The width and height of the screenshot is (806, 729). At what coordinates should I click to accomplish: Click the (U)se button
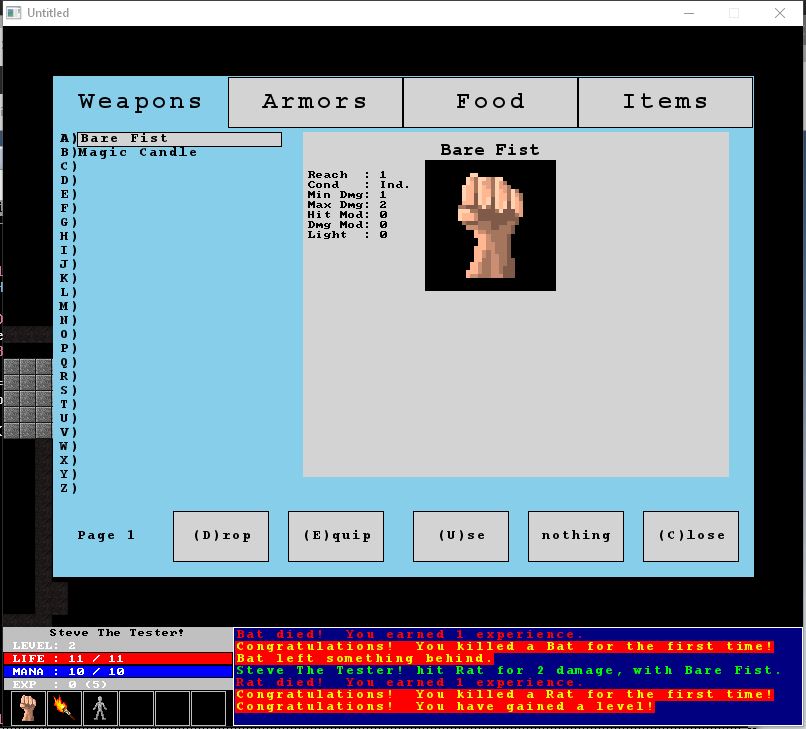tap(461, 536)
